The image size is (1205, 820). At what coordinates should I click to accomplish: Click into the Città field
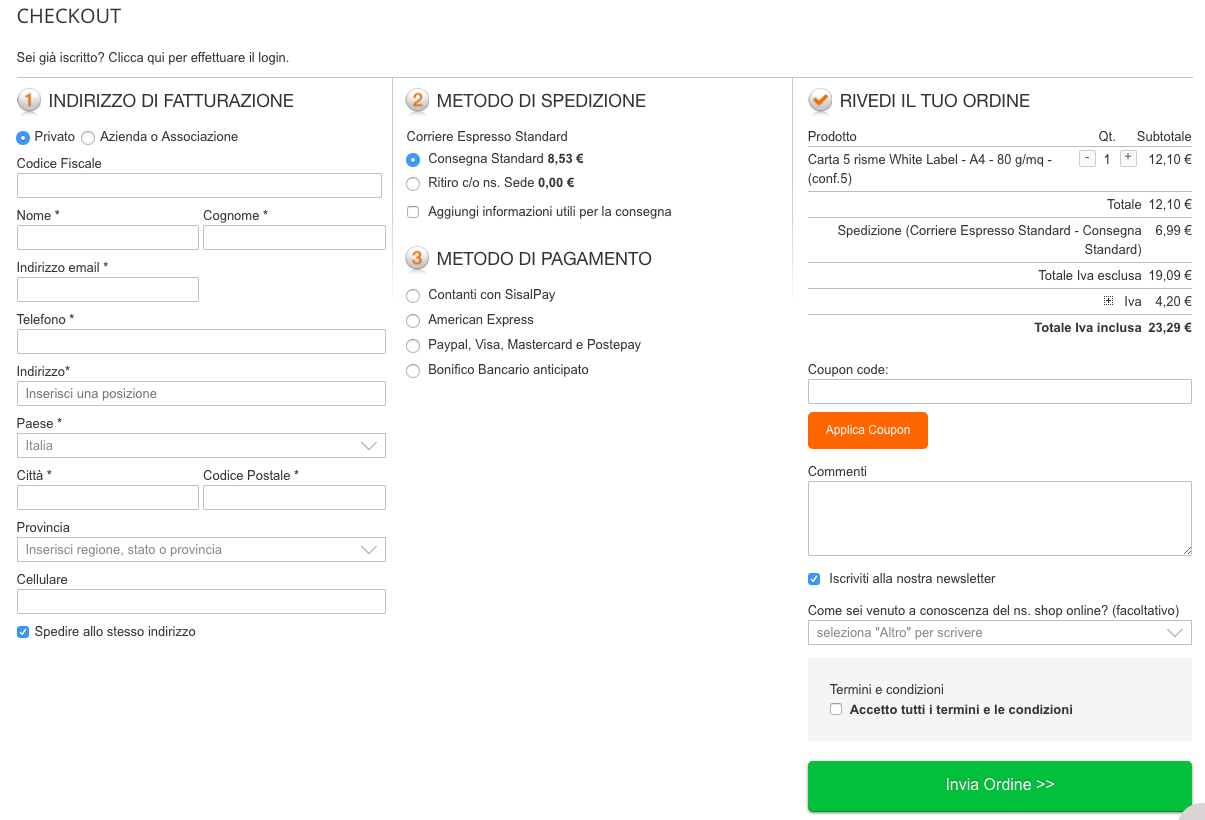108,498
